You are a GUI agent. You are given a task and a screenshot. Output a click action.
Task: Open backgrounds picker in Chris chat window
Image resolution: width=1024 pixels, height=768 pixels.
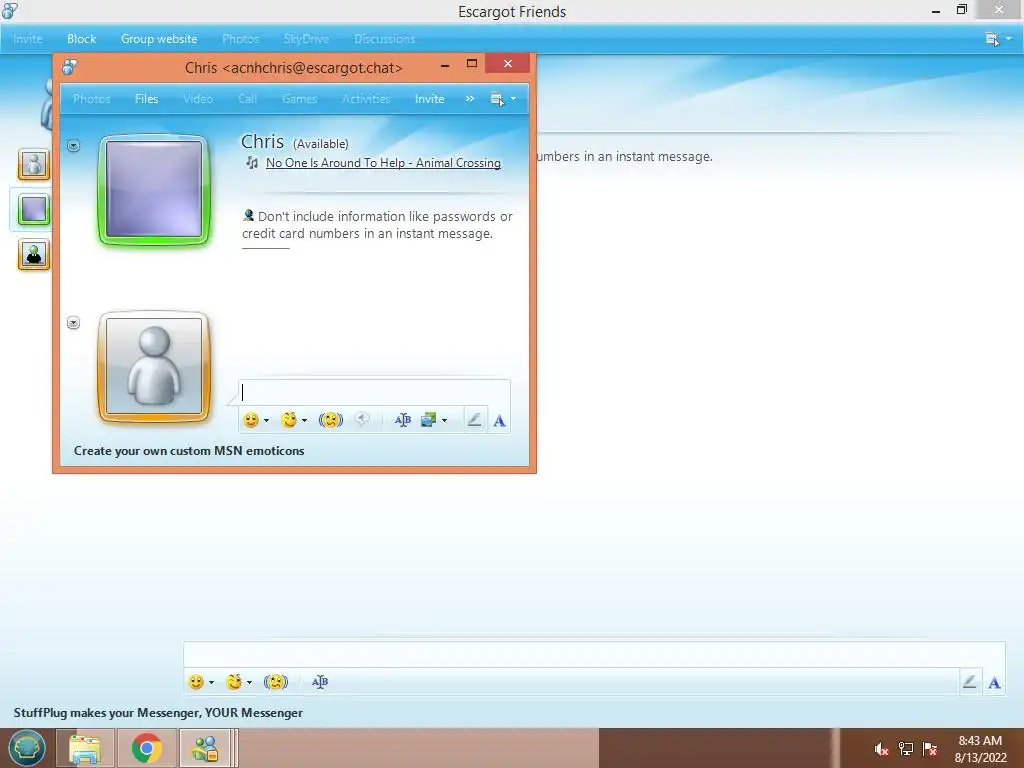428,420
